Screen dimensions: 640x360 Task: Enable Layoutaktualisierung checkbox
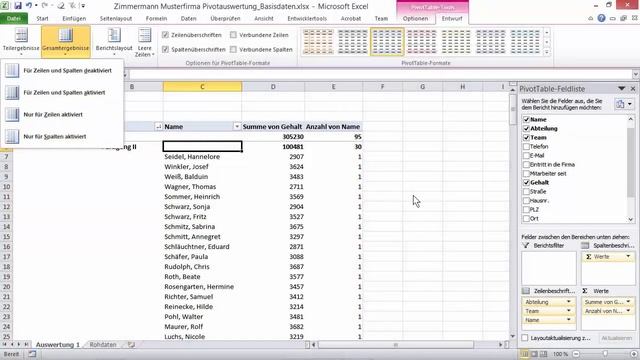click(525, 338)
